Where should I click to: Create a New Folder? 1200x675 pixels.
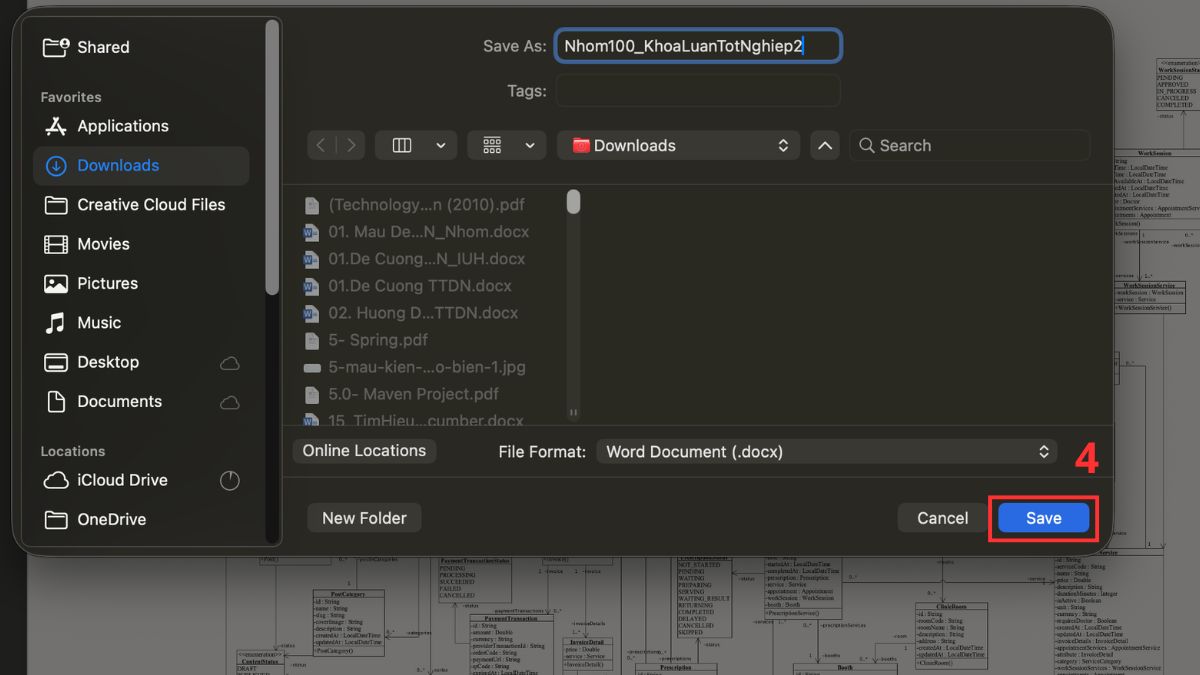(364, 518)
